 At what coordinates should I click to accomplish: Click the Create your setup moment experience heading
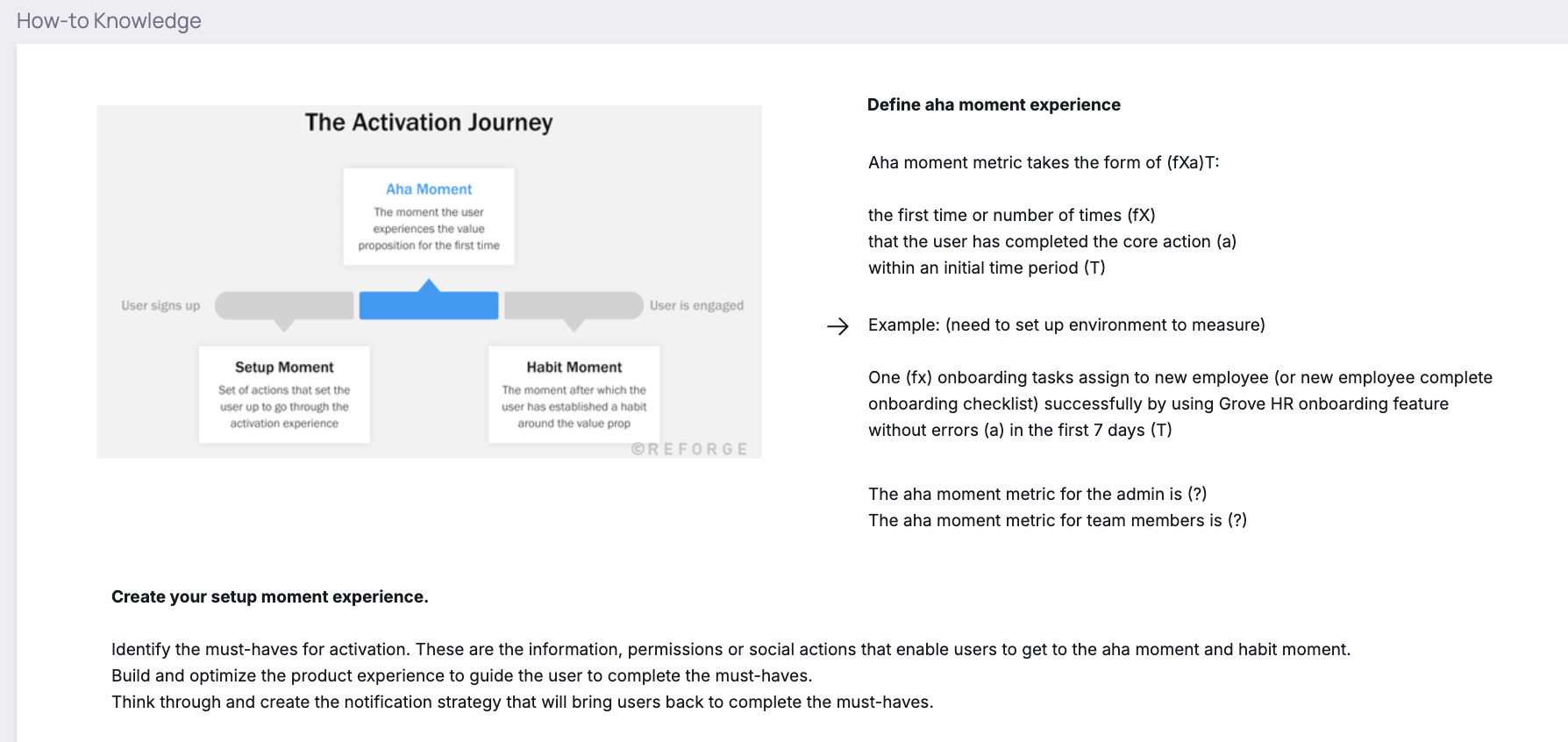point(270,596)
